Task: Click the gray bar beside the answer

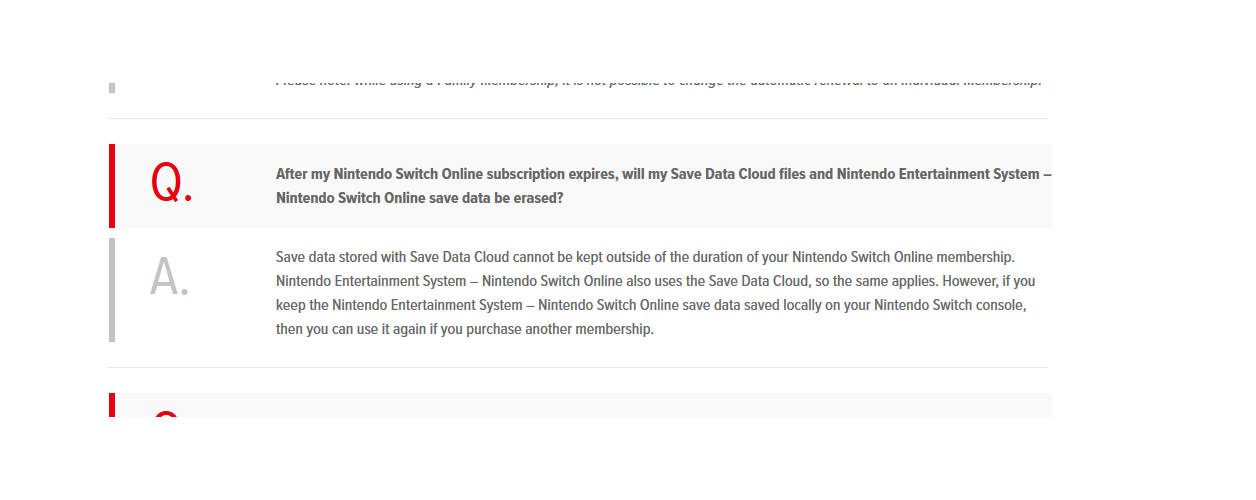Action: click(111, 290)
